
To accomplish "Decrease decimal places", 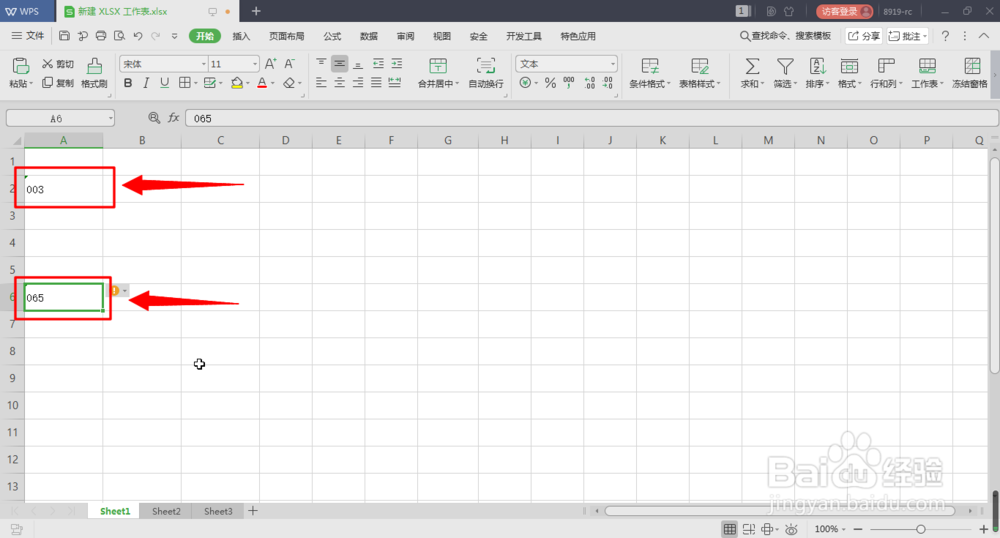I will (x=608, y=83).
